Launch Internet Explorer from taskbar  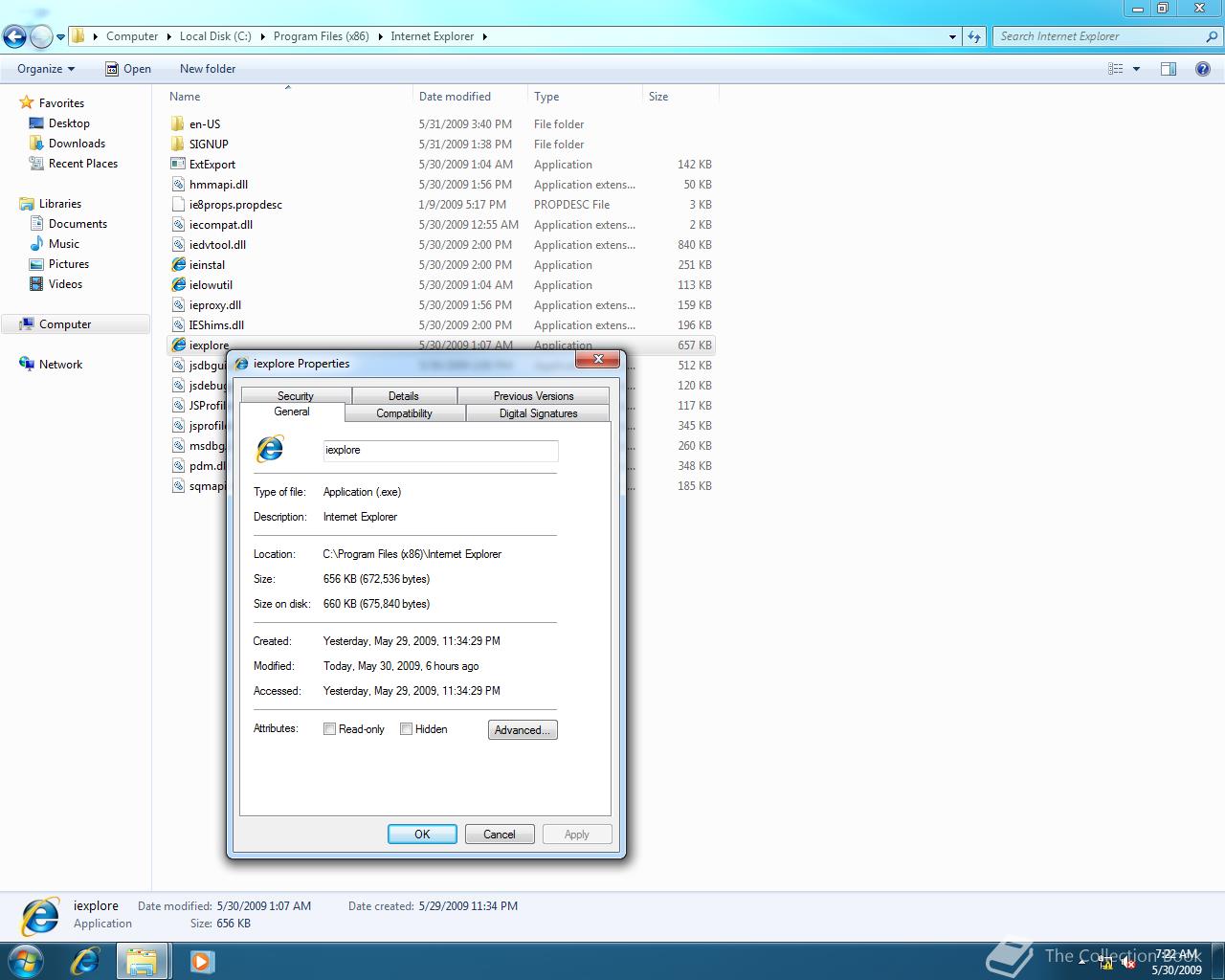pos(84,961)
